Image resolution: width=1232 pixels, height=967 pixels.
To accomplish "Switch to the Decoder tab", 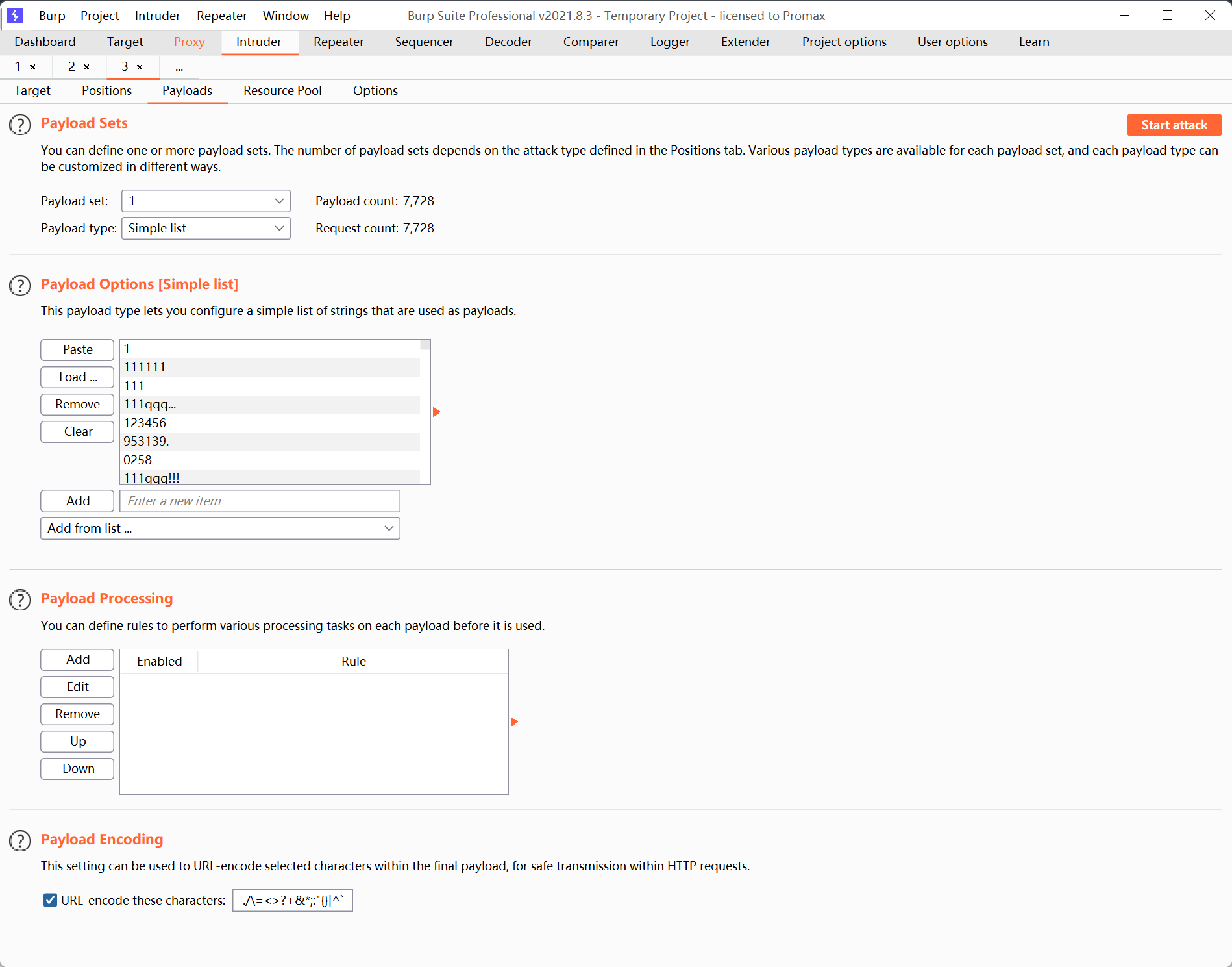I will pyautogui.click(x=508, y=42).
